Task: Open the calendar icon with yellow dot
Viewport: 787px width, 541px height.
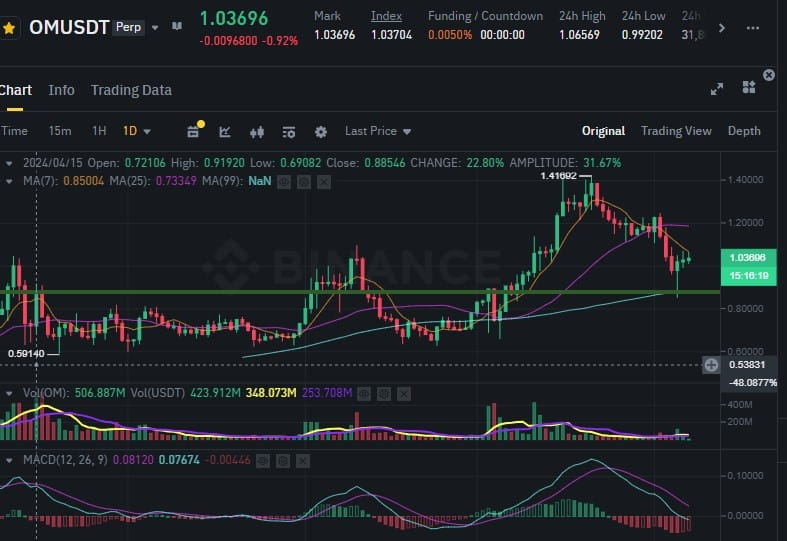Action: 195,130
